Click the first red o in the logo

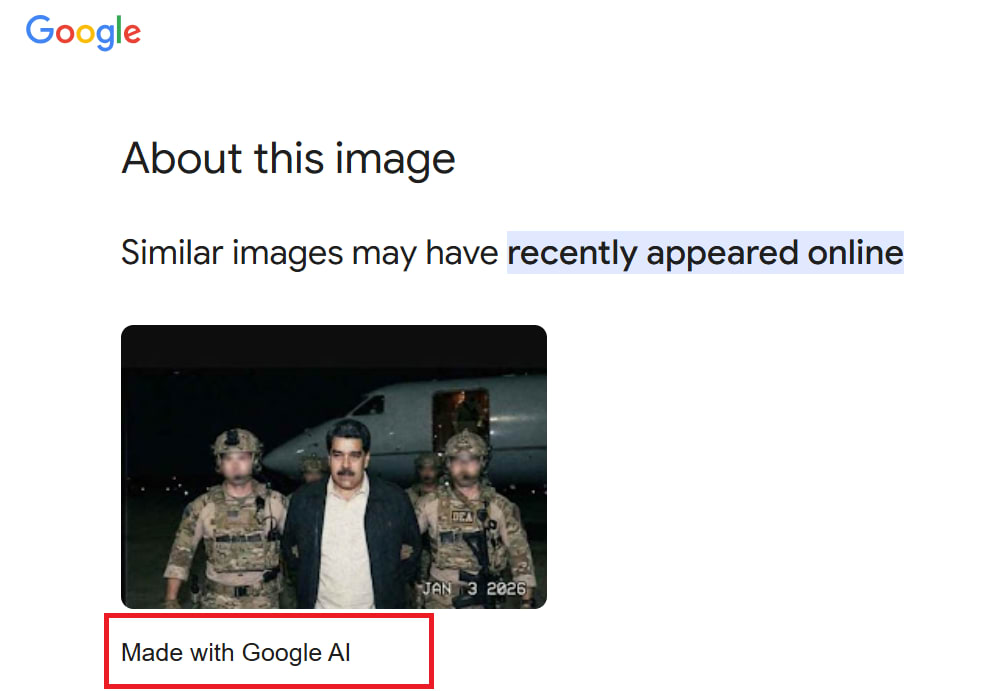click(63, 36)
